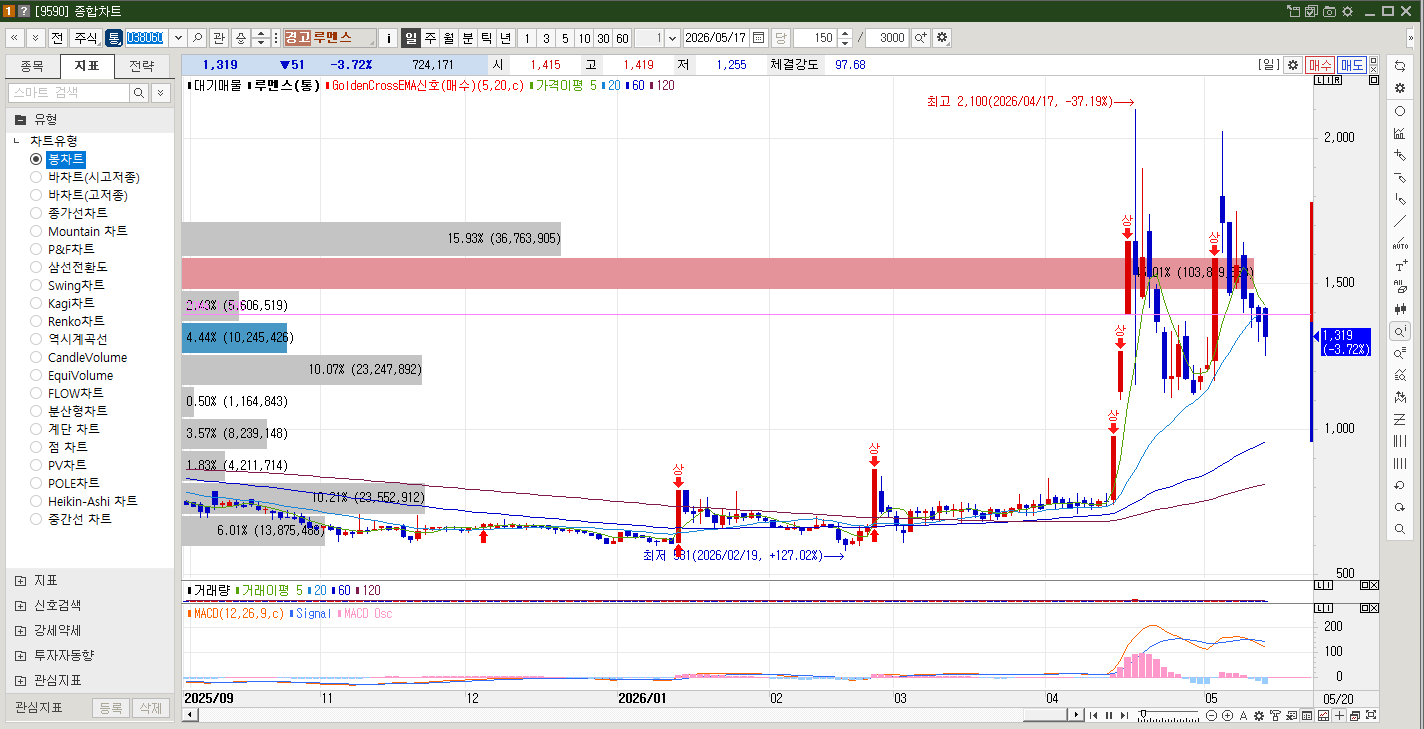Click the stock code input field
Image resolution: width=1424 pixels, height=729 pixels.
point(146,38)
